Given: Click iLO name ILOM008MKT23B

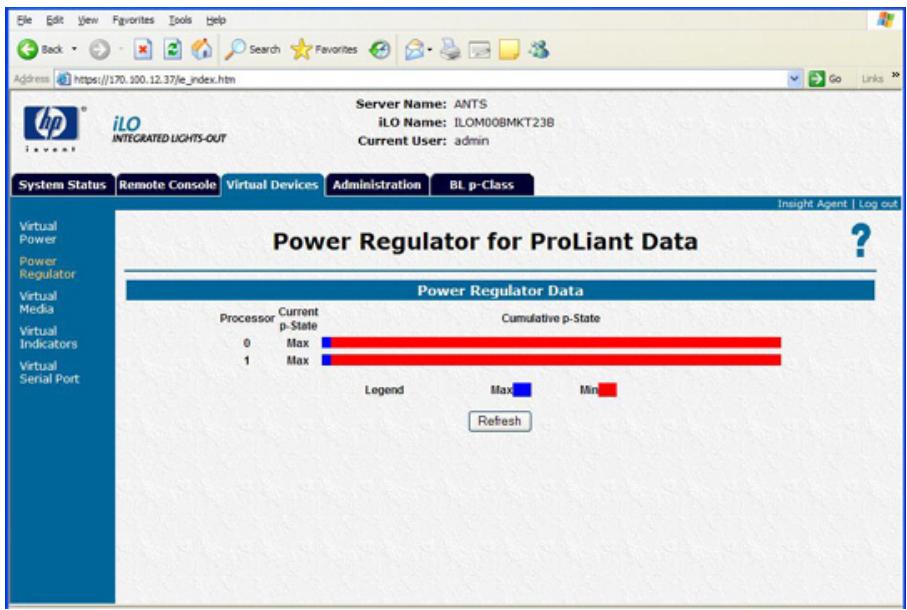Looking at the screenshot, I should click(x=504, y=123).
